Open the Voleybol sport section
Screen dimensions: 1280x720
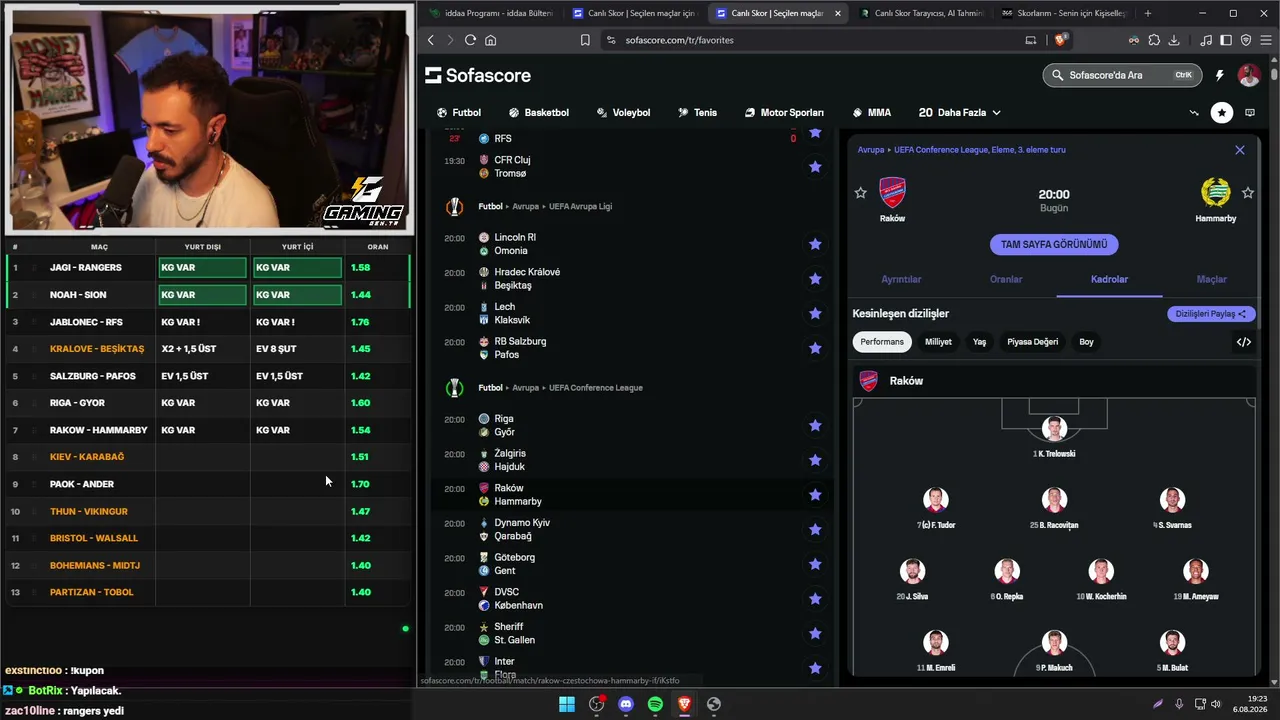click(623, 113)
